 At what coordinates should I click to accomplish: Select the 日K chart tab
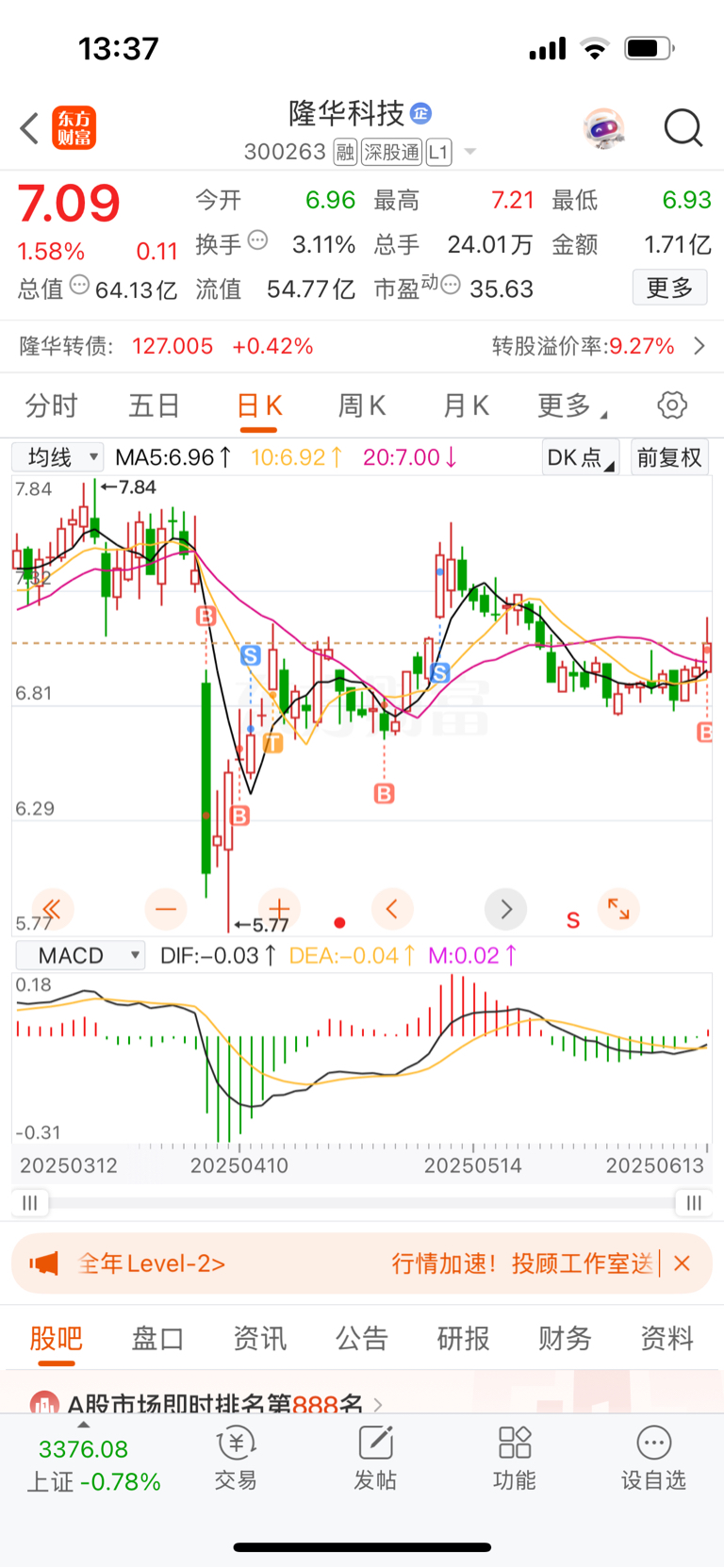pyautogui.click(x=259, y=406)
